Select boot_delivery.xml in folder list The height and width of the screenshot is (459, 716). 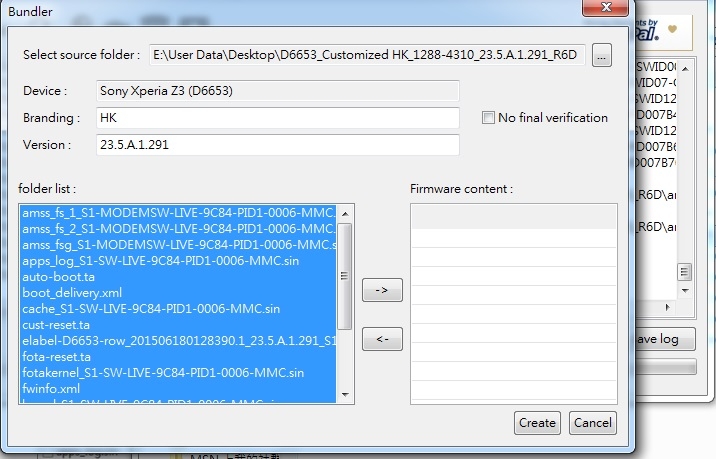tap(178, 293)
